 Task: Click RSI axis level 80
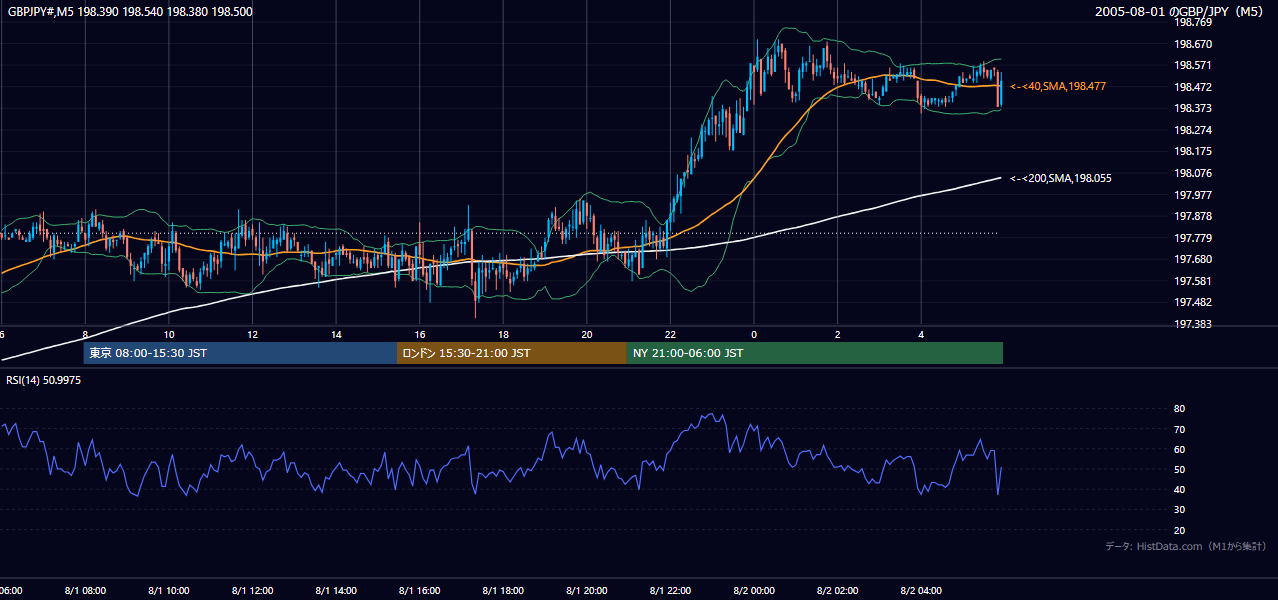pos(1179,409)
